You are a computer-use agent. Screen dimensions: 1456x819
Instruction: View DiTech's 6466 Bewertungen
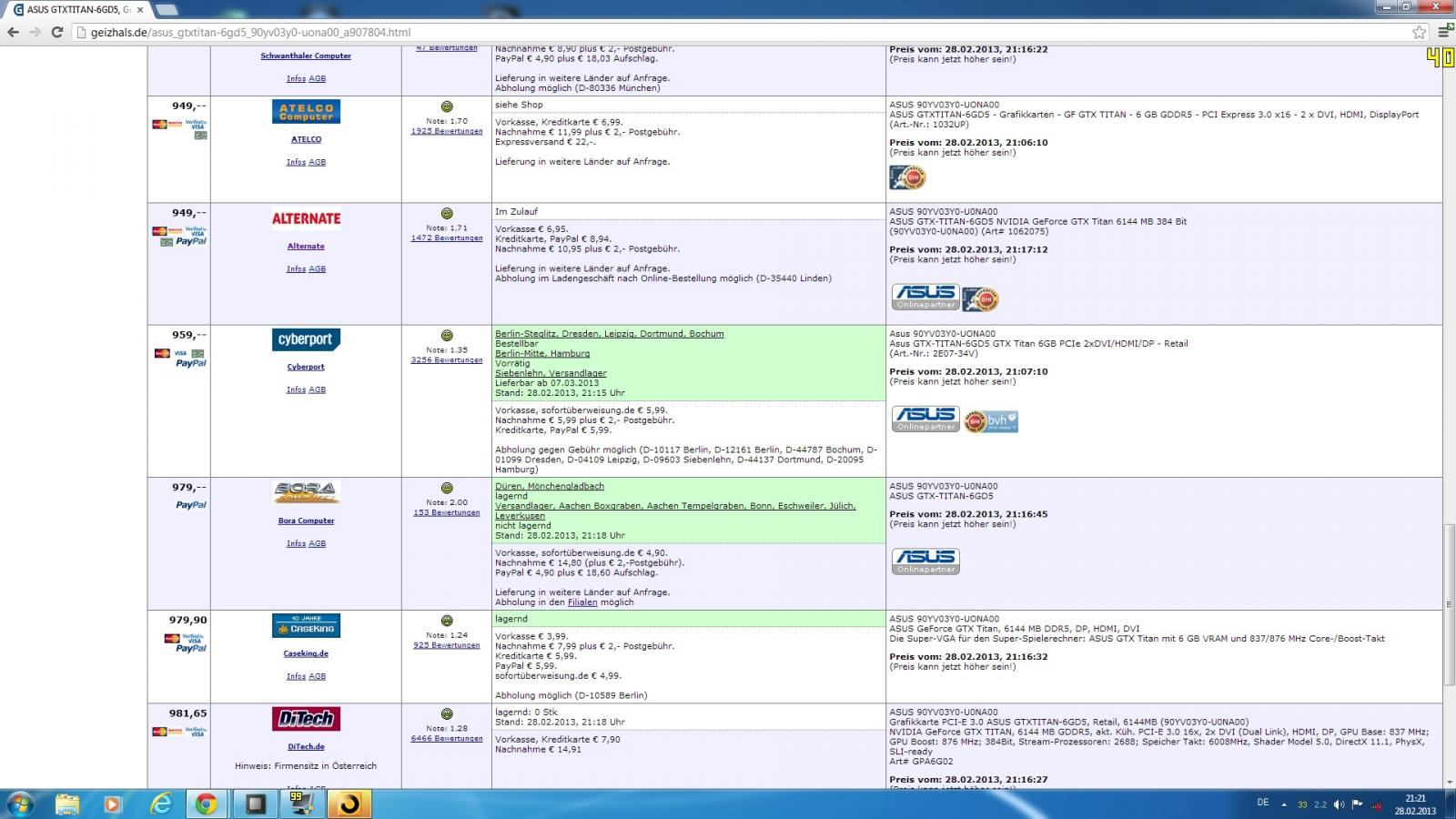(447, 739)
